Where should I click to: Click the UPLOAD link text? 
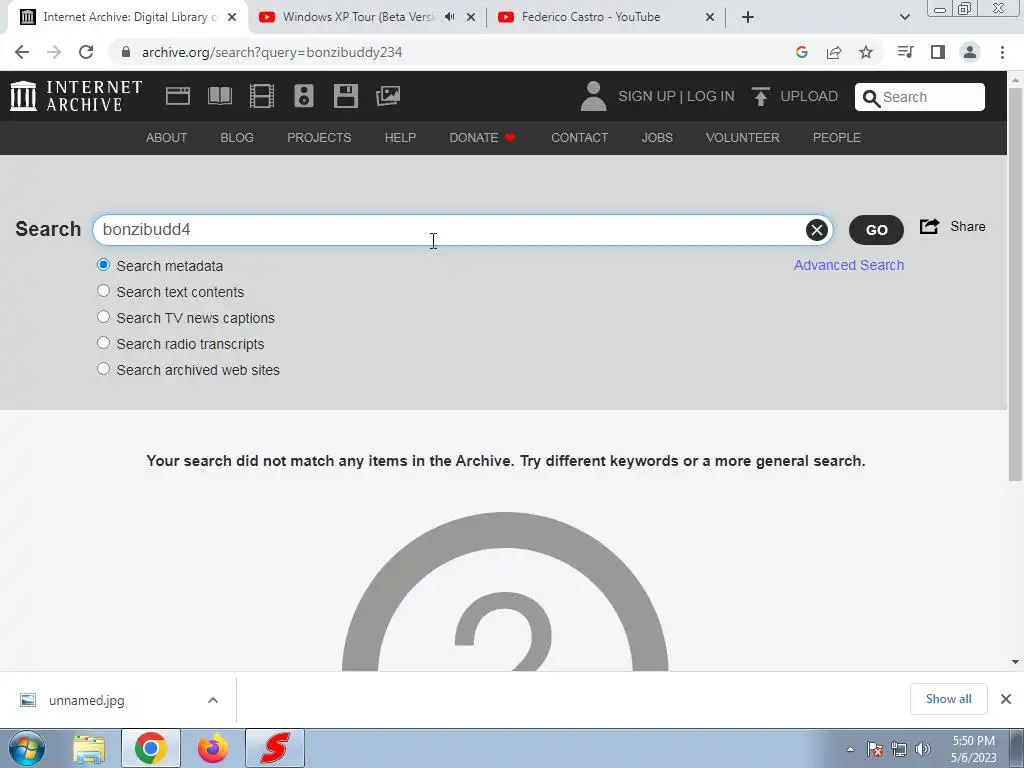(809, 96)
